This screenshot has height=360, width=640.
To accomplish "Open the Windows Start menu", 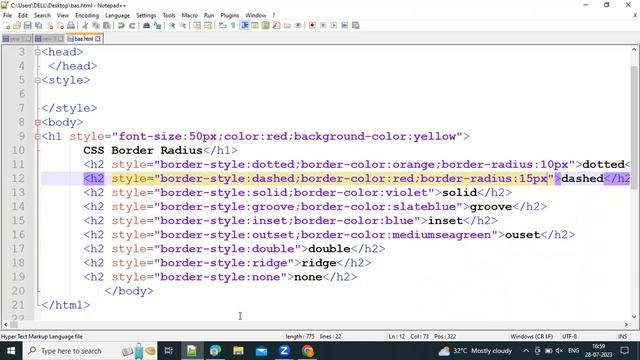I will pos(11,351).
